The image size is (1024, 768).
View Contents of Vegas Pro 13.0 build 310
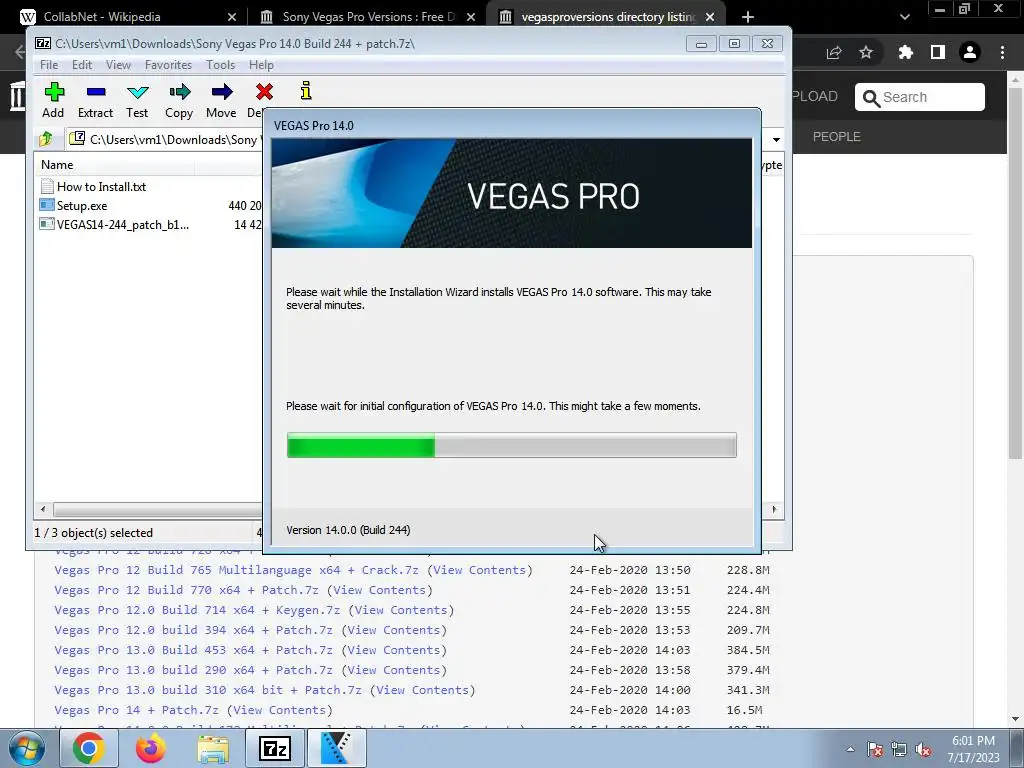pos(423,690)
